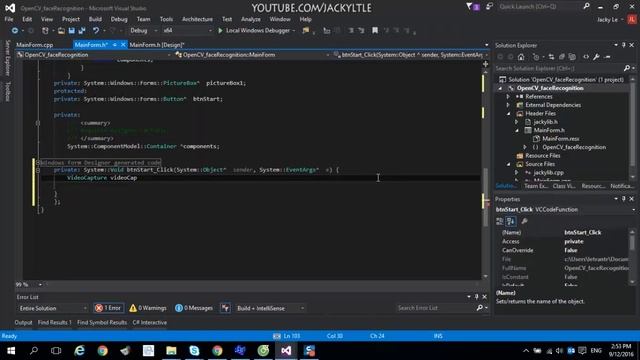Click the Navigate Backward toolbar icon
The width and height of the screenshot is (640, 360).
tap(15, 31)
